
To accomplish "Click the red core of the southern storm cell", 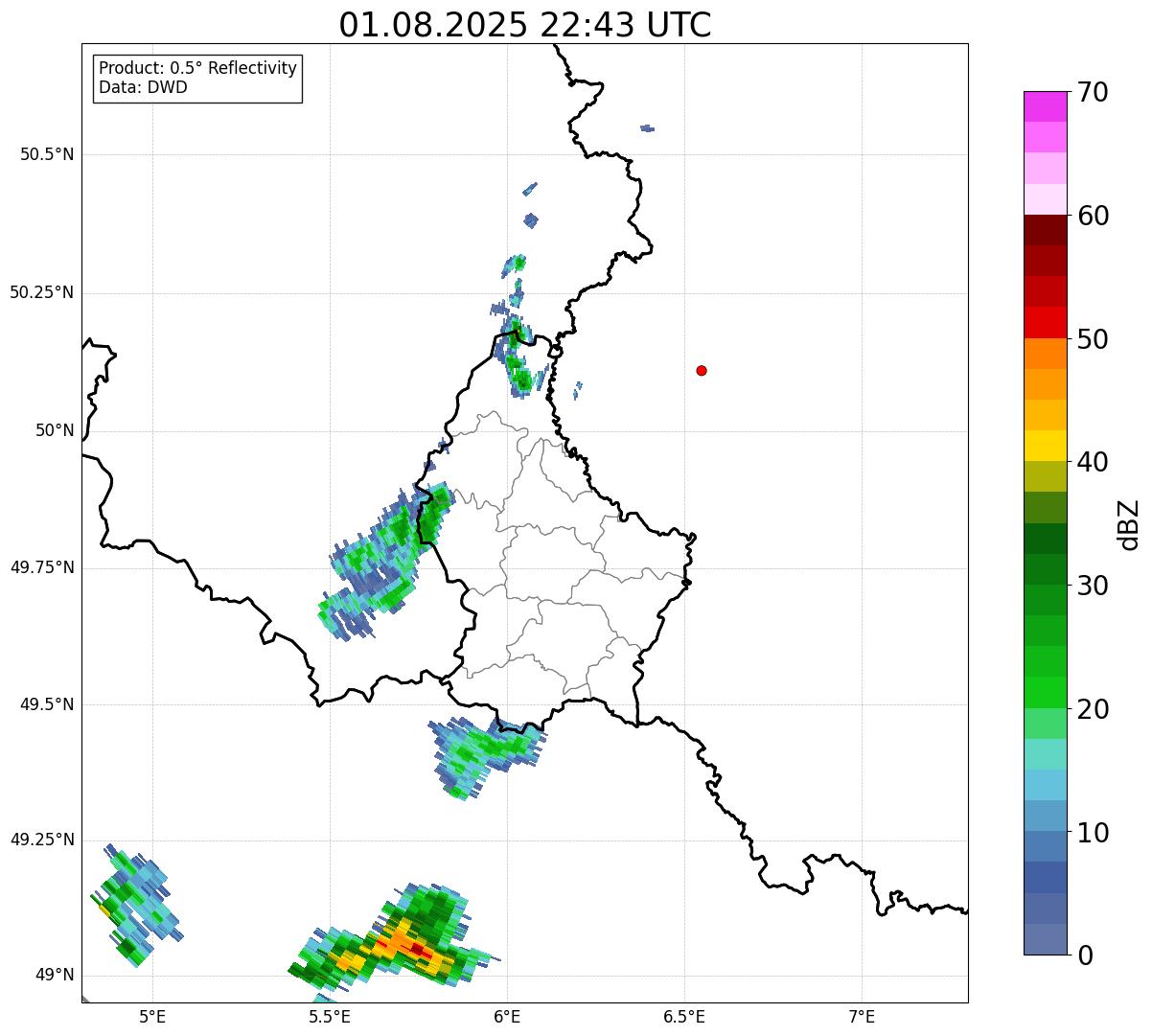I will click(417, 949).
